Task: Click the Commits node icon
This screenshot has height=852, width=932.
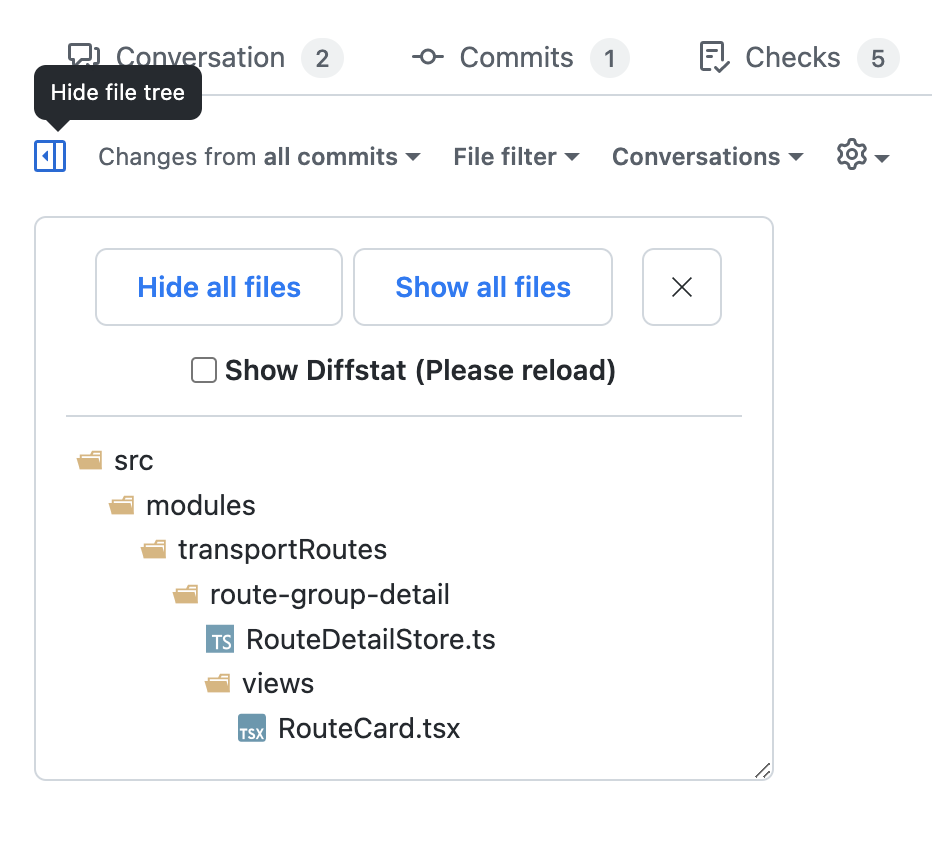Action: click(428, 57)
